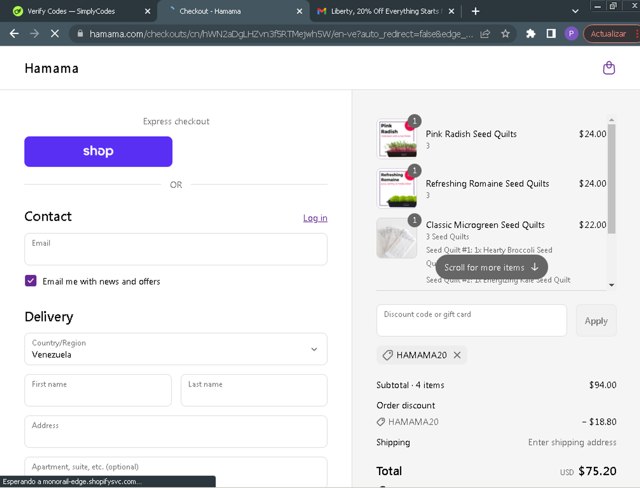Click the Express checkout label
The image size is (640, 488).
(176, 121)
